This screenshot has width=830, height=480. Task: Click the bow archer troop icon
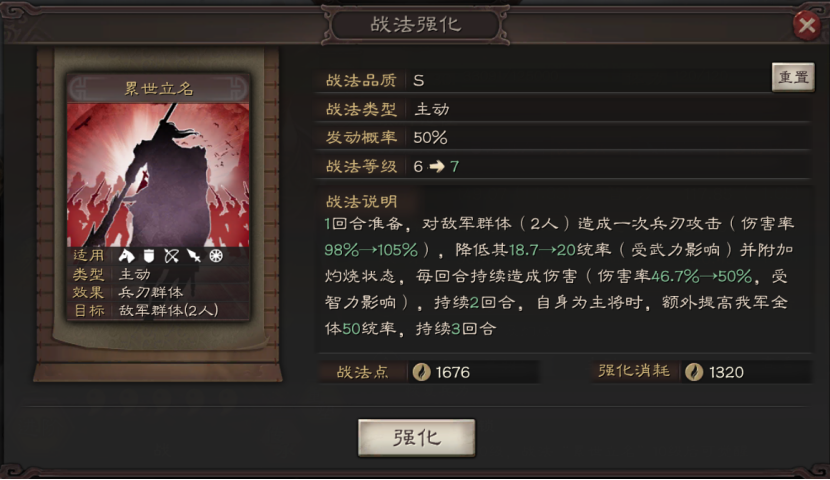[171, 256]
